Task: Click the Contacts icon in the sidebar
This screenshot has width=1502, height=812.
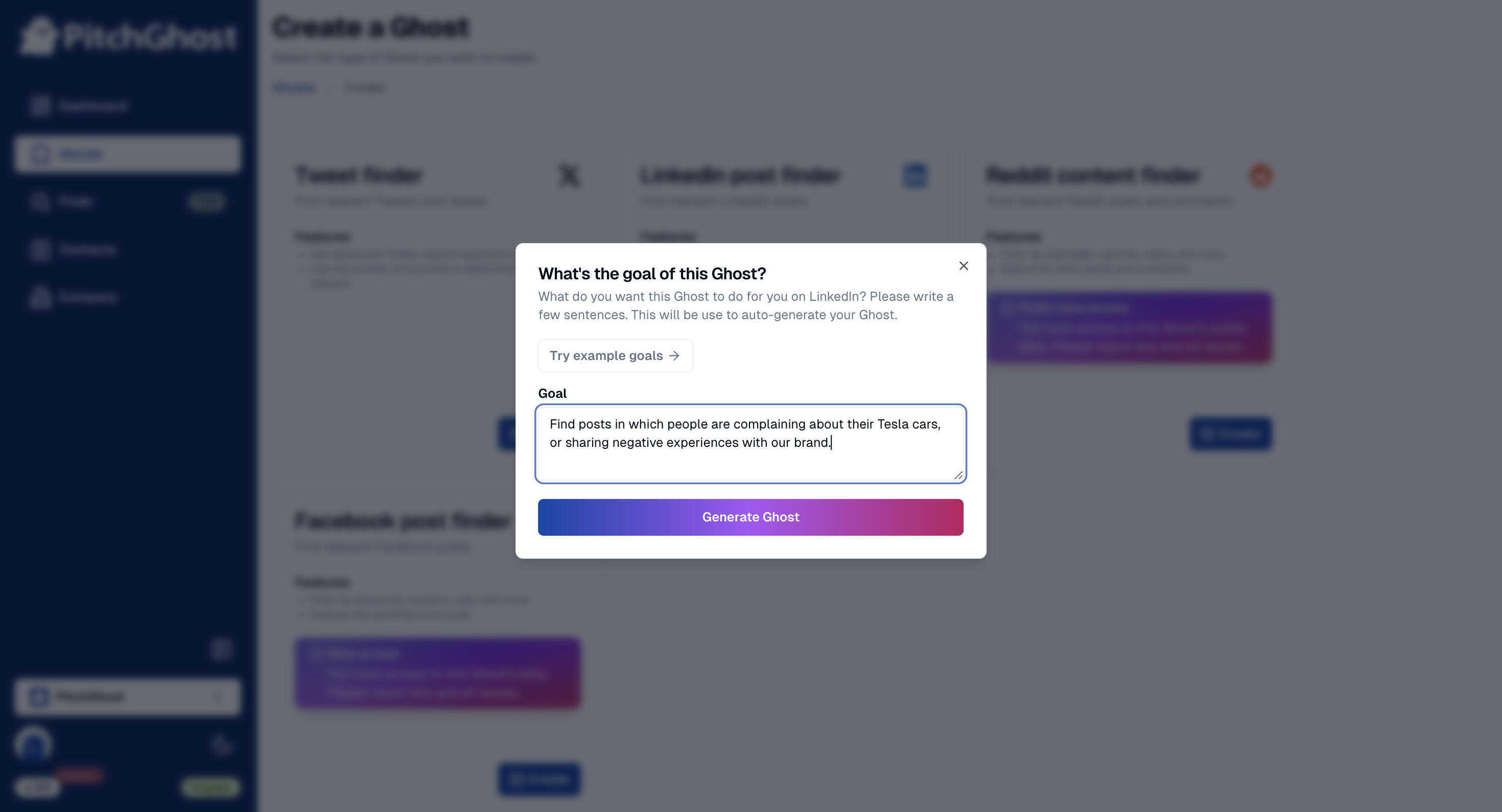Action: (40, 250)
